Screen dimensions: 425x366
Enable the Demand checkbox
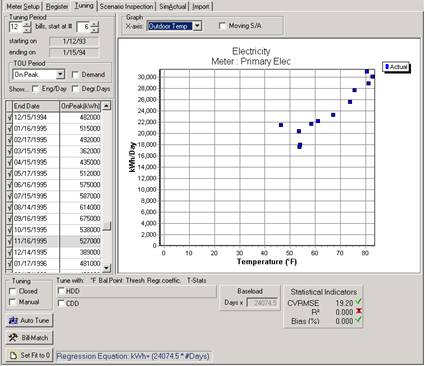pyautogui.click(x=75, y=75)
